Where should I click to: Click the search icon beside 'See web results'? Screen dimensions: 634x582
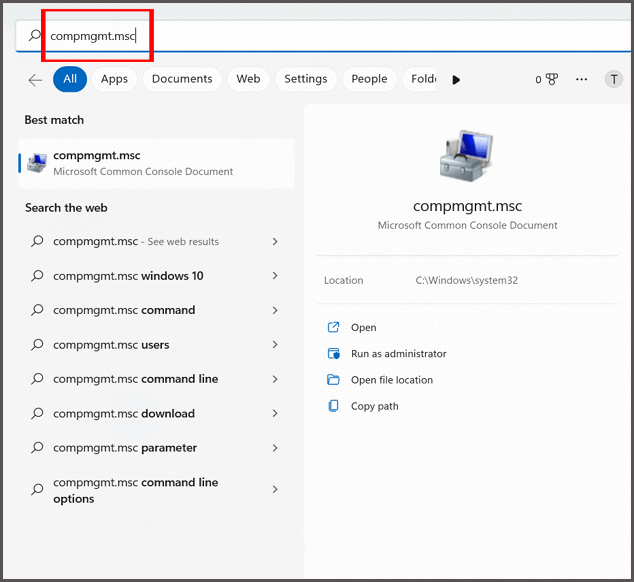[x=37, y=241]
